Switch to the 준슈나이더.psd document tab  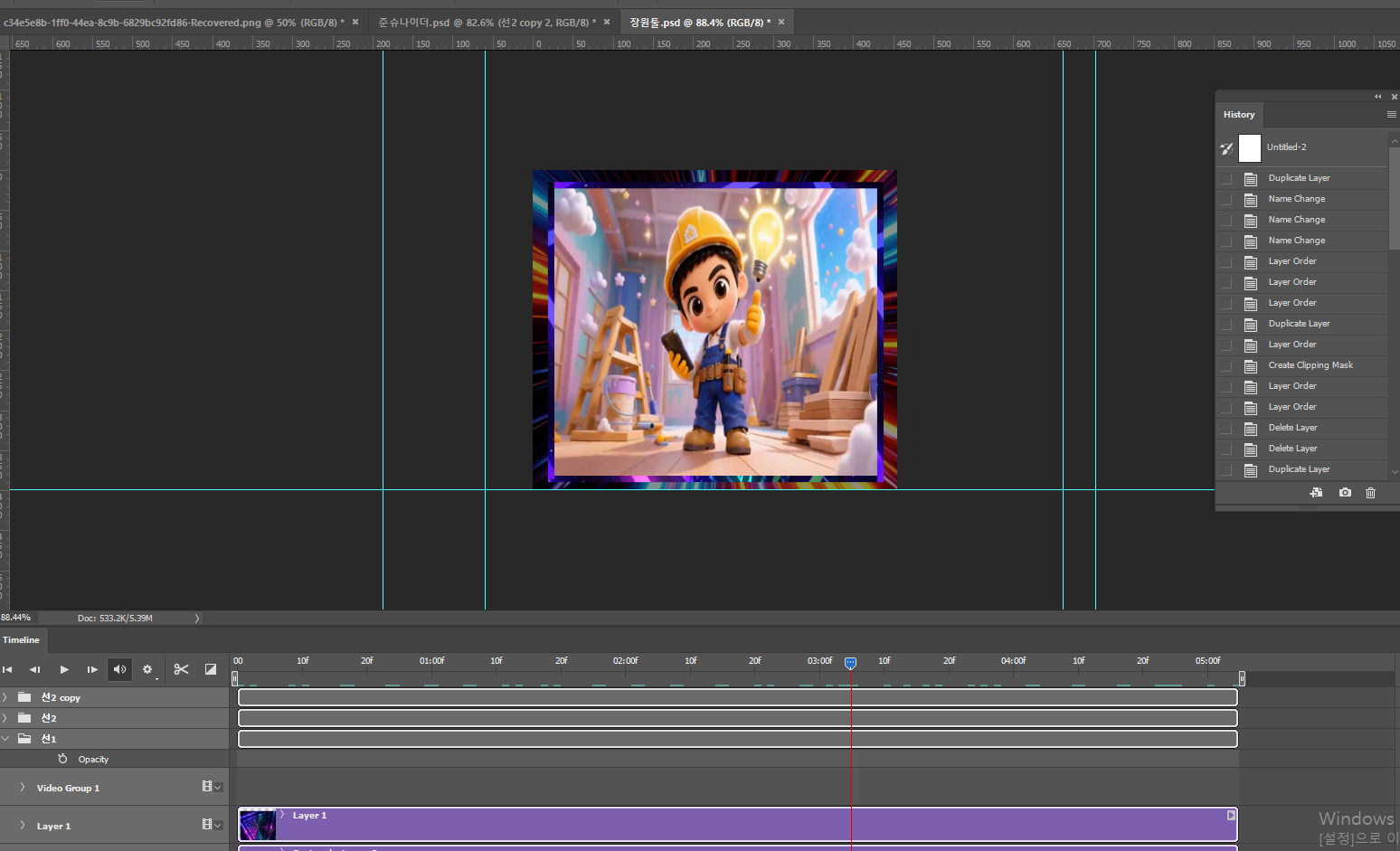click(x=487, y=22)
